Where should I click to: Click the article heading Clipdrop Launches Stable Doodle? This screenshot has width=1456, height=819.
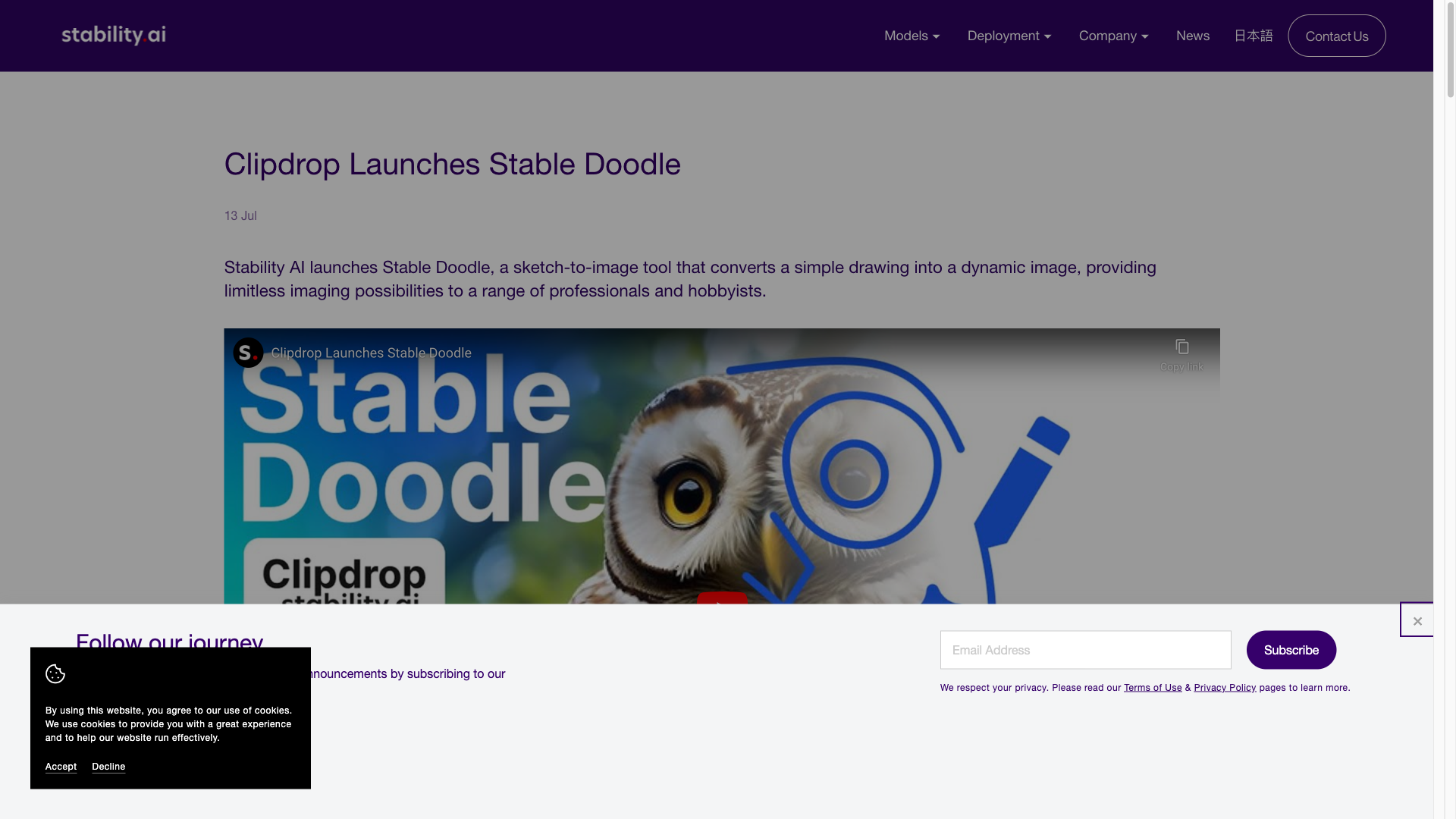[452, 164]
